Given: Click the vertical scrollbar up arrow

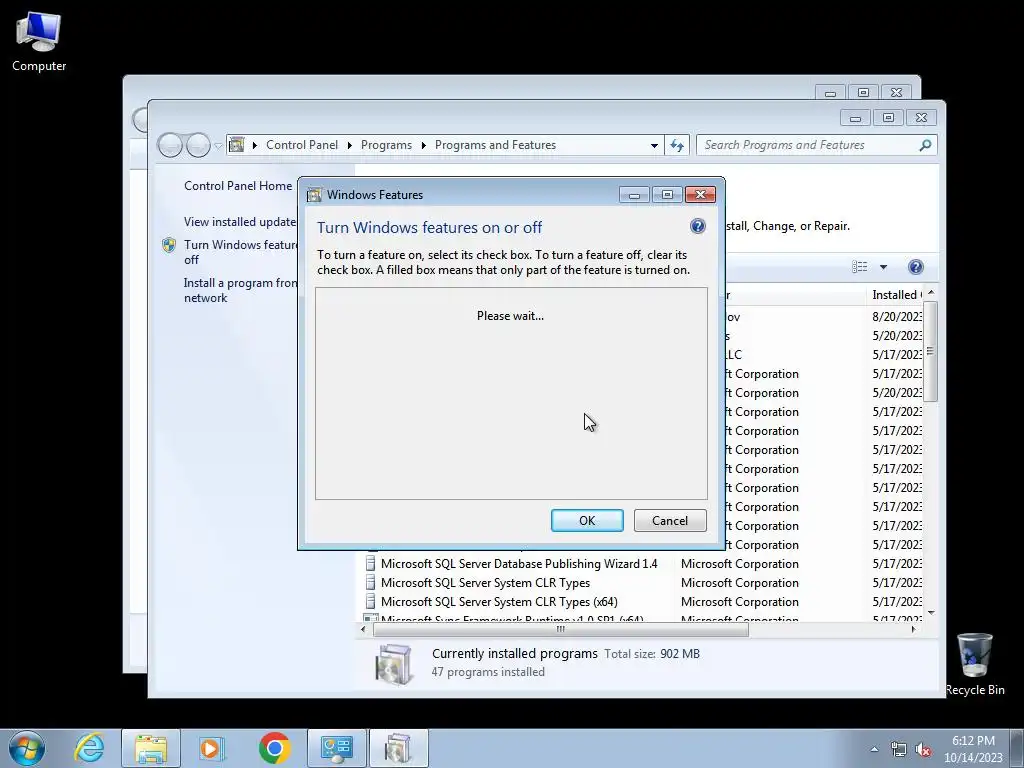Looking at the screenshot, I should (x=931, y=293).
